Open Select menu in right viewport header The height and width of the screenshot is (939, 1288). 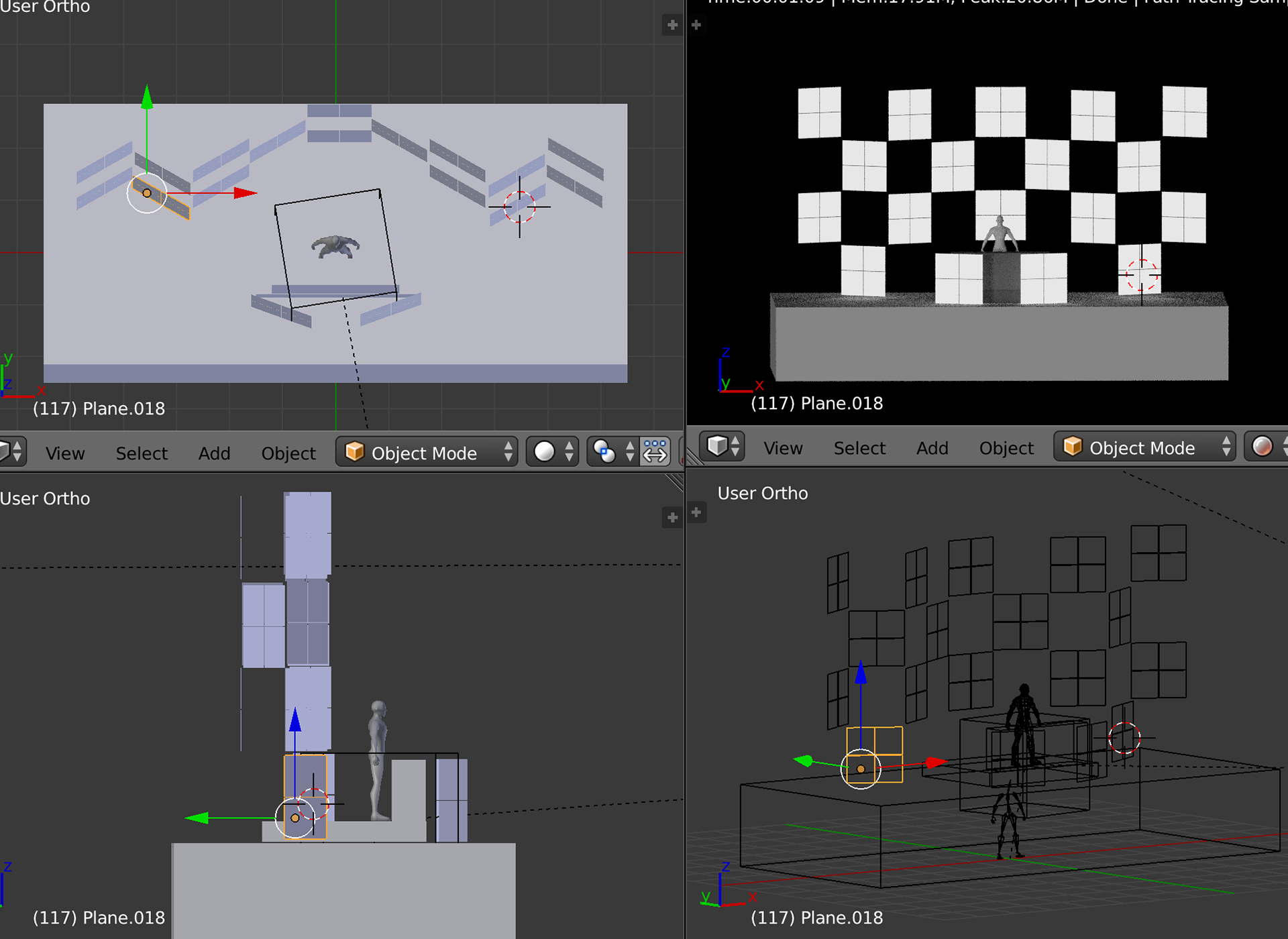point(859,448)
